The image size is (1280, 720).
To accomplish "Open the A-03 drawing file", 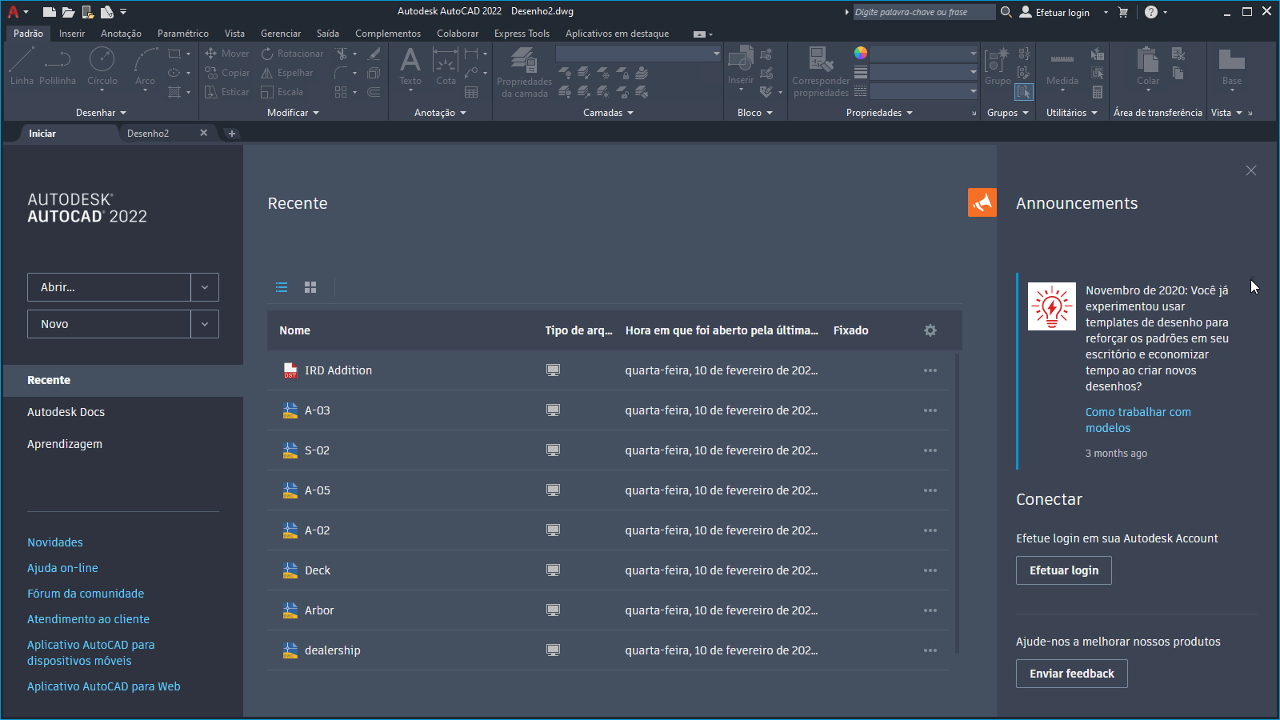I will click(317, 410).
